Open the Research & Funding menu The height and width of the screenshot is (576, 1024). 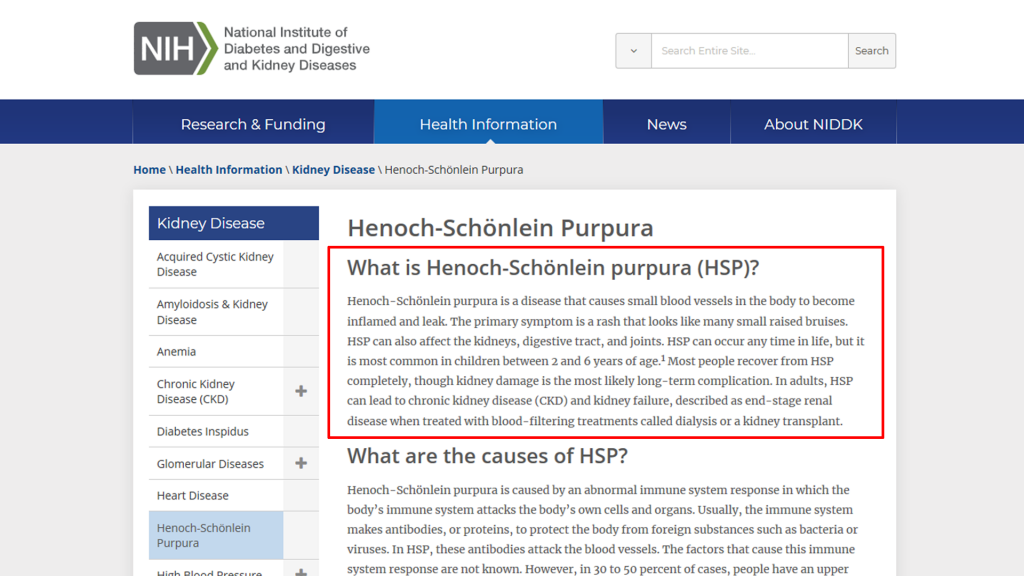coord(253,124)
